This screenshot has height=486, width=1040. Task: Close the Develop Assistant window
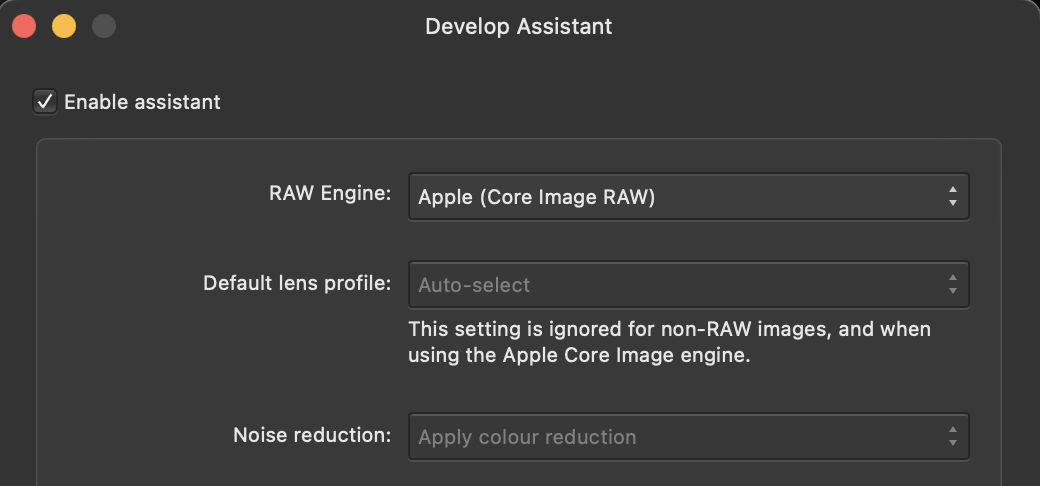coord(24,27)
